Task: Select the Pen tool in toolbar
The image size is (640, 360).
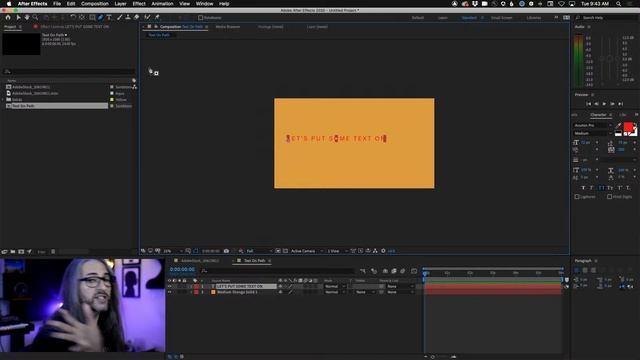Action: (100, 18)
